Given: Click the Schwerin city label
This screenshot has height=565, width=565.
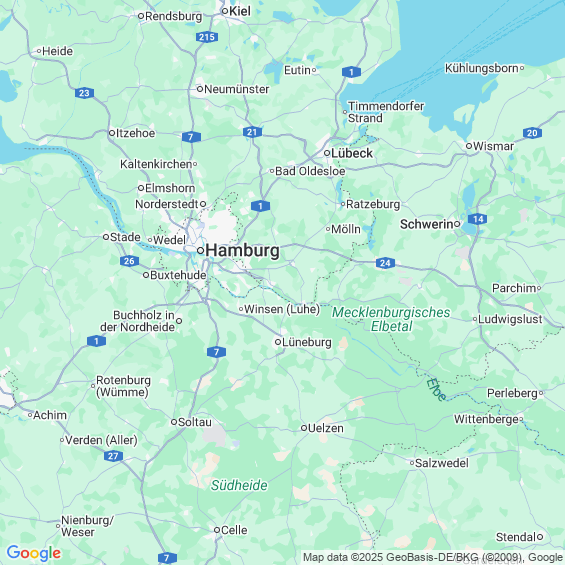Looking at the screenshot, I should pos(427,224).
